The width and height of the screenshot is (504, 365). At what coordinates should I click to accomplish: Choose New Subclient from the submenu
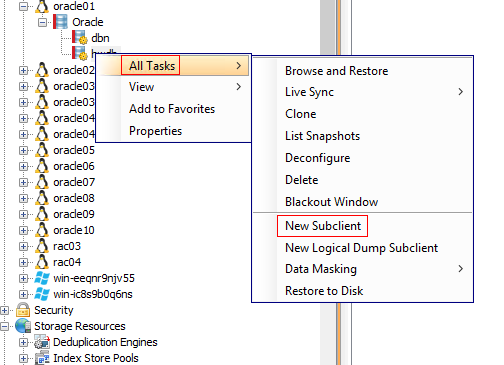323,226
